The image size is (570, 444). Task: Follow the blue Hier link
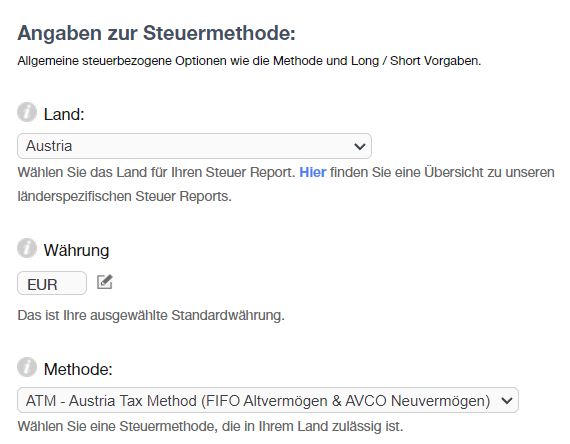(313, 172)
